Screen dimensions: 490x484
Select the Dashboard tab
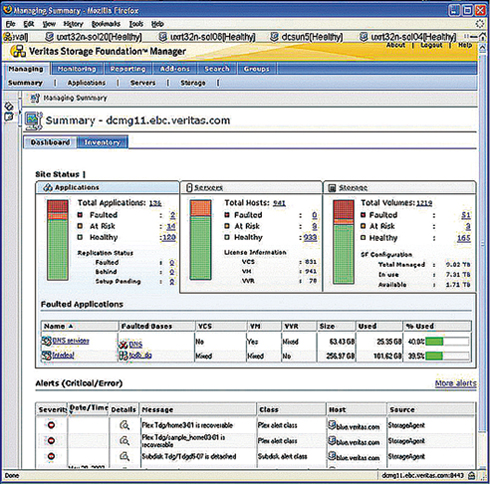tap(50, 142)
